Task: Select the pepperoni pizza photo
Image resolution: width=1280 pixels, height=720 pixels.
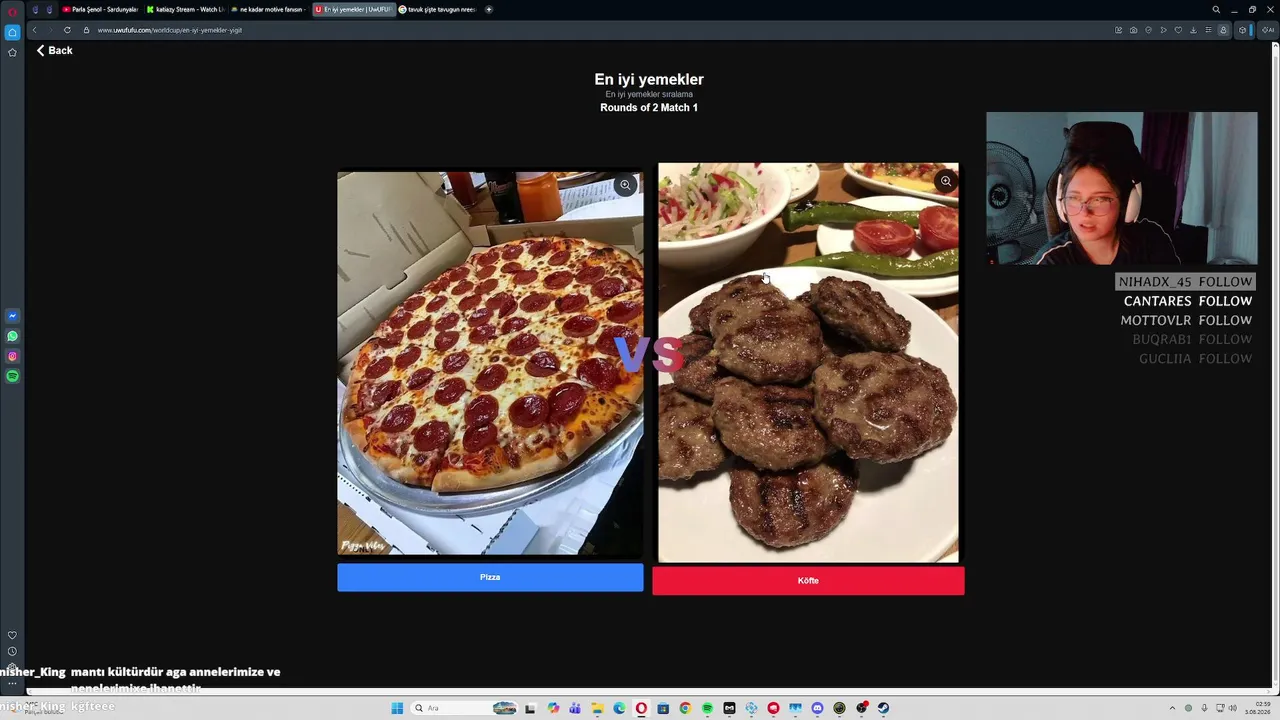Action: pyautogui.click(x=490, y=363)
